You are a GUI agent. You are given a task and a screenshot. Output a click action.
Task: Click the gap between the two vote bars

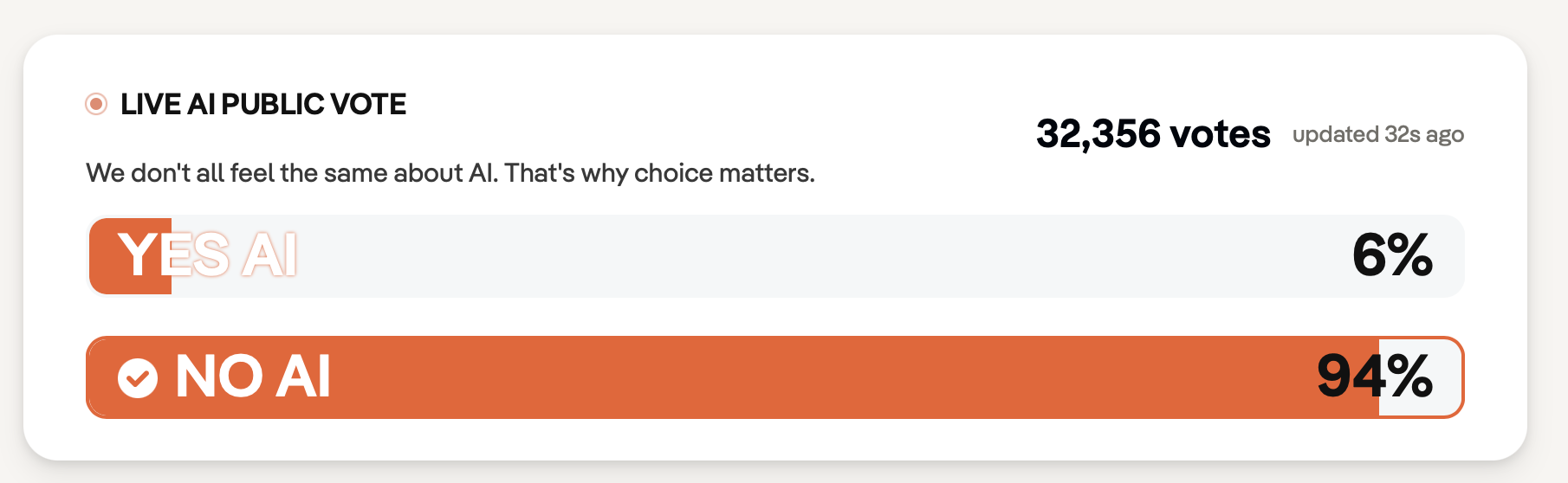click(x=780, y=317)
